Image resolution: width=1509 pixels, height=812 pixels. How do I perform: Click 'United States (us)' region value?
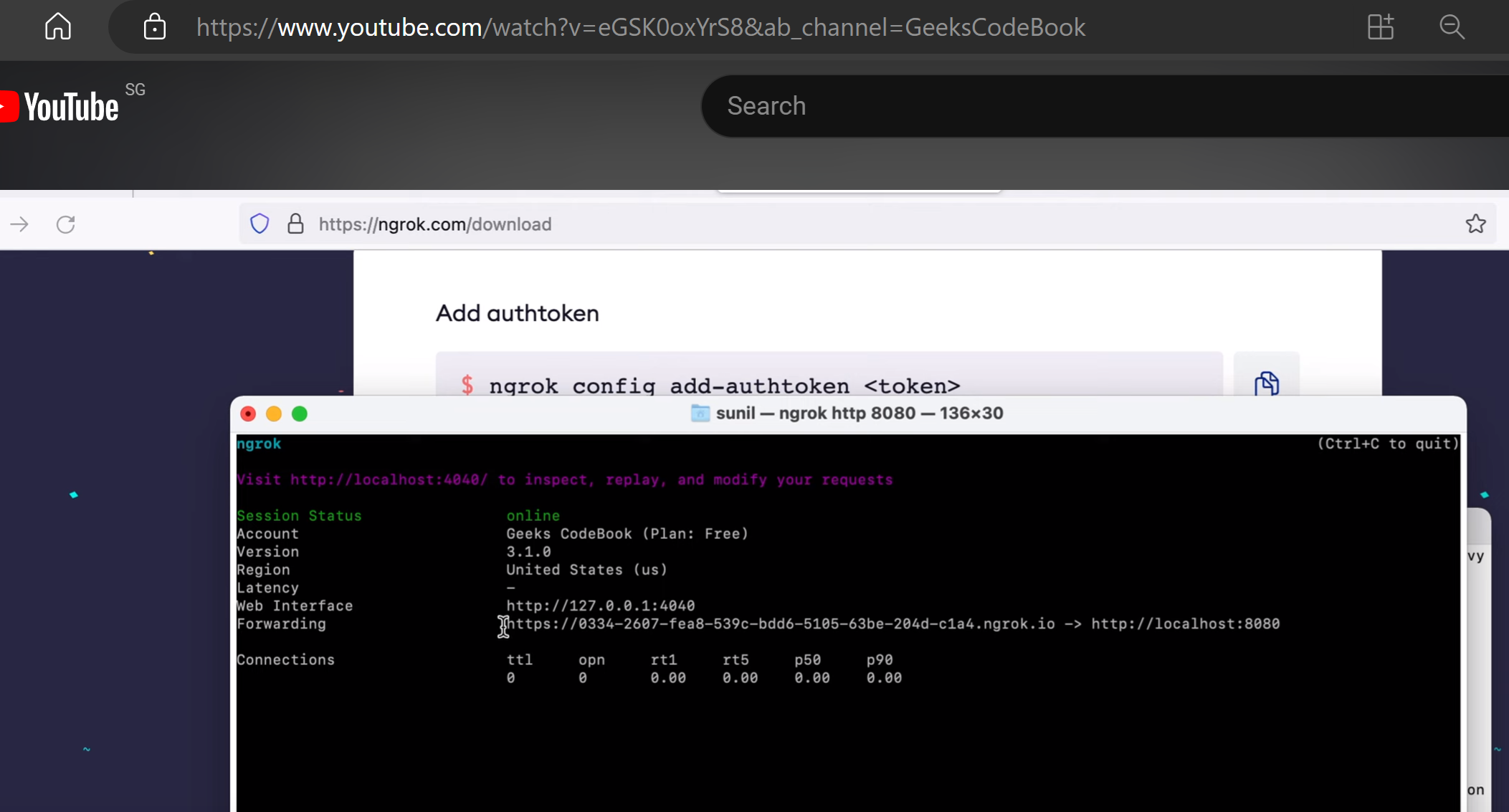586,569
